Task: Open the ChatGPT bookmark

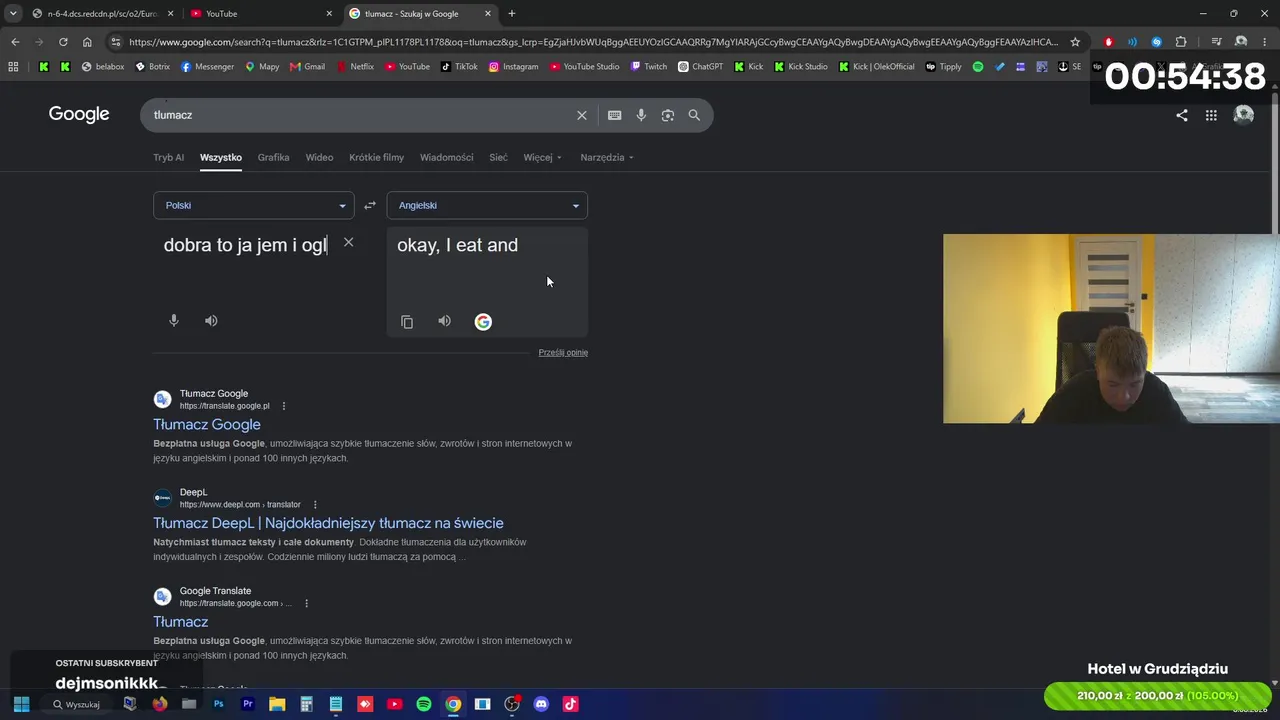Action: pos(700,67)
